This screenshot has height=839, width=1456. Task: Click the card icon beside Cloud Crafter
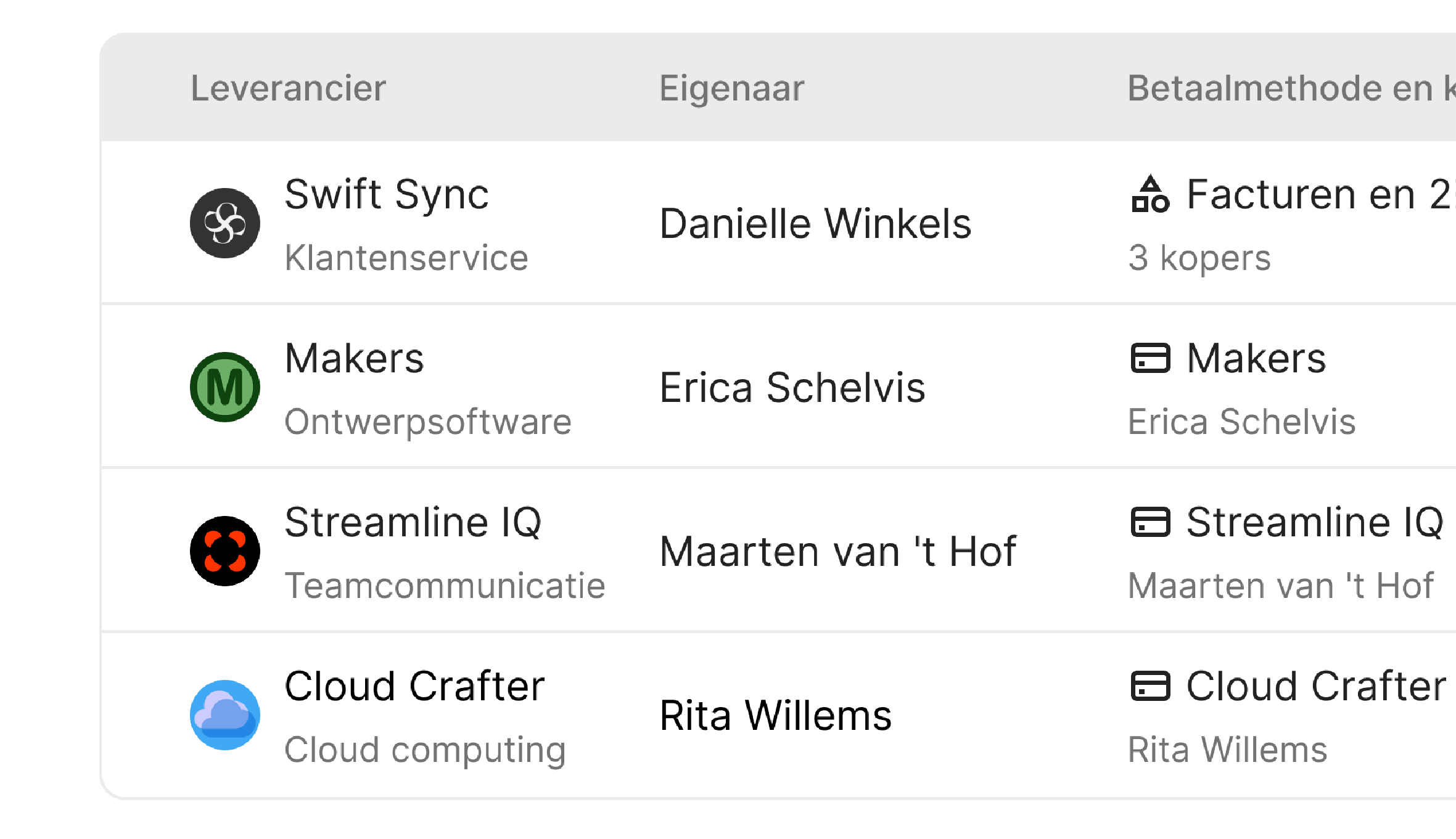tap(1150, 687)
